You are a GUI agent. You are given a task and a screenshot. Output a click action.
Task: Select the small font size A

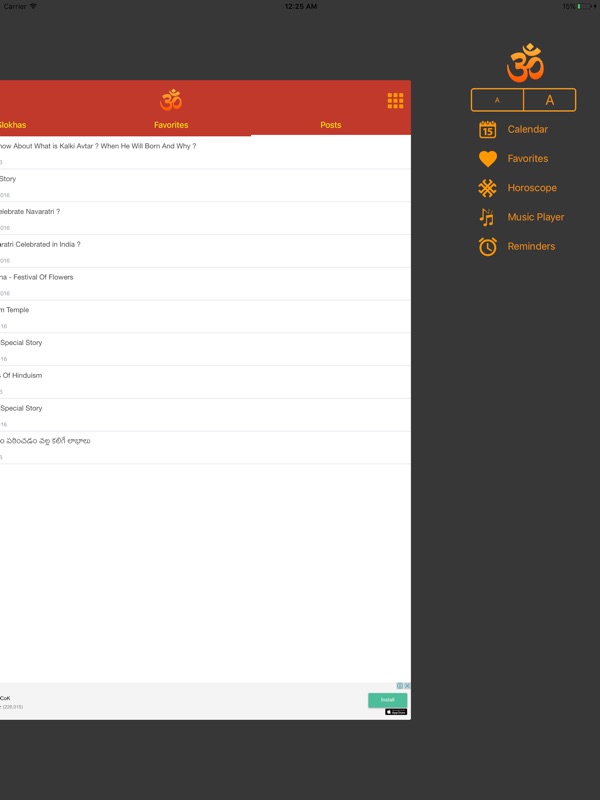(x=497, y=100)
